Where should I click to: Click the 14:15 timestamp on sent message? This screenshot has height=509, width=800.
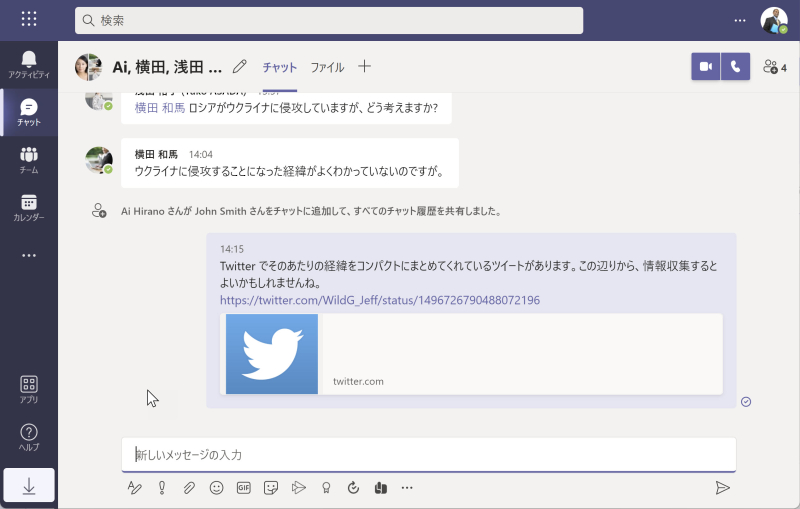(x=232, y=249)
